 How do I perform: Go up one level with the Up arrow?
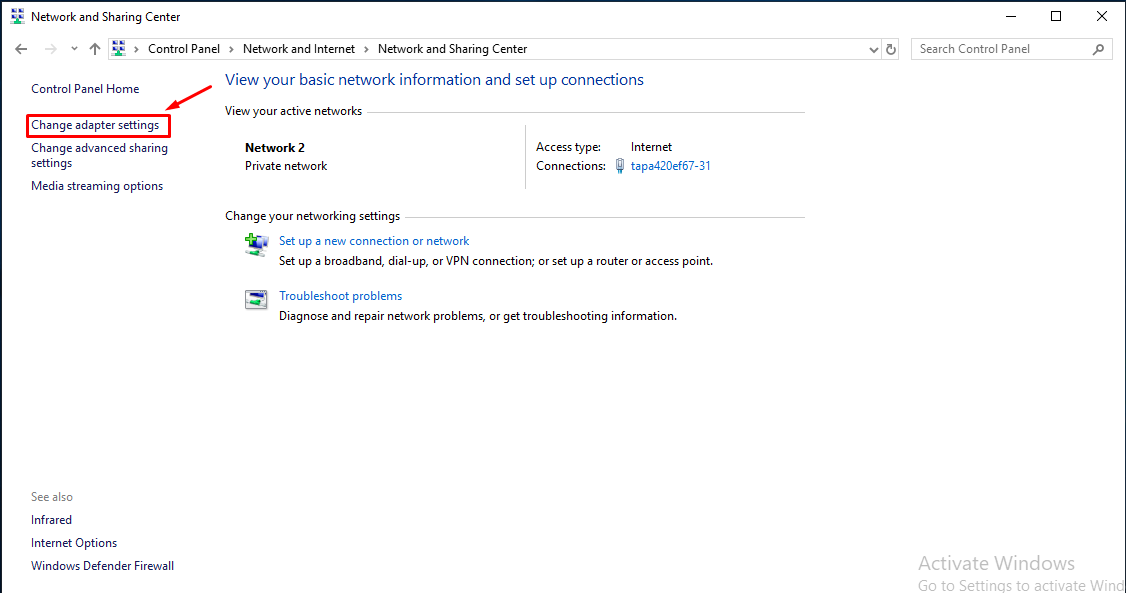coord(95,49)
